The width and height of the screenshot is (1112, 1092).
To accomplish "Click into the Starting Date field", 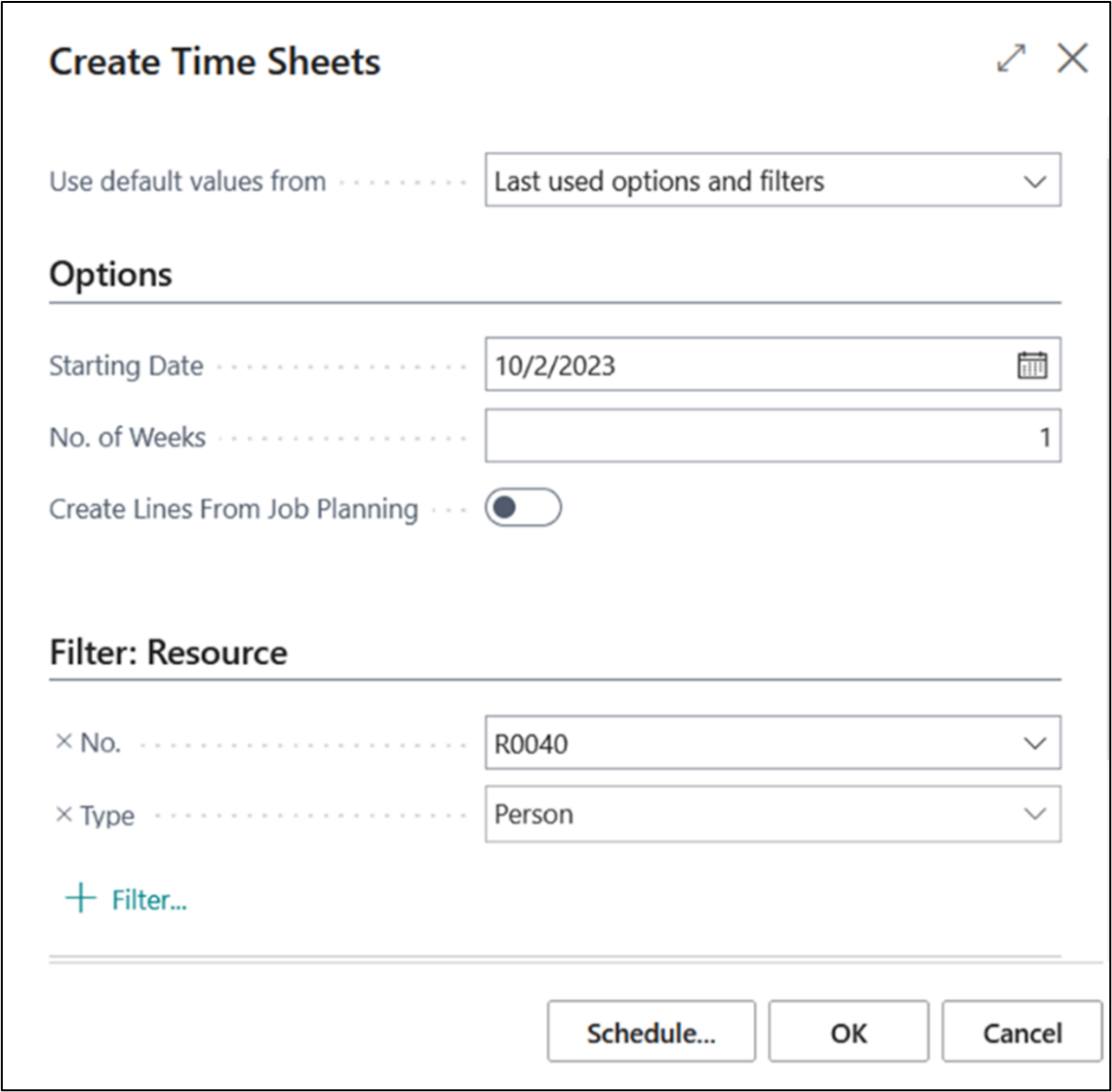I will tap(741, 366).
